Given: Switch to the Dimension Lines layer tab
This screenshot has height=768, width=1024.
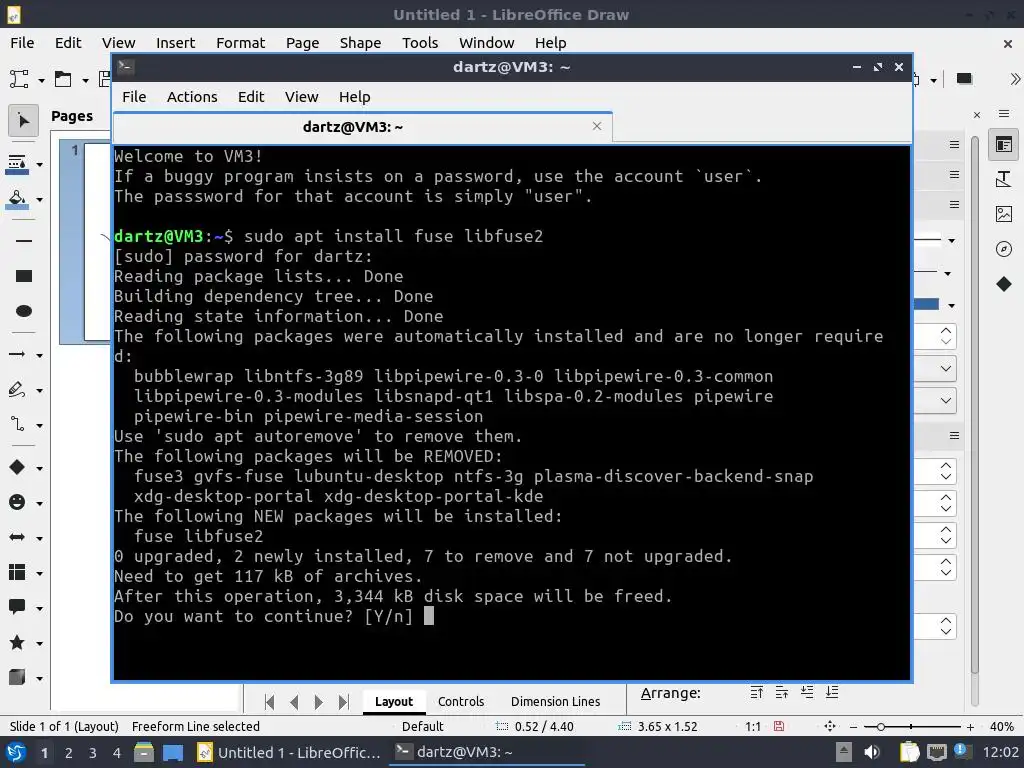Looking at the screenshot, I should click(555, 701).
